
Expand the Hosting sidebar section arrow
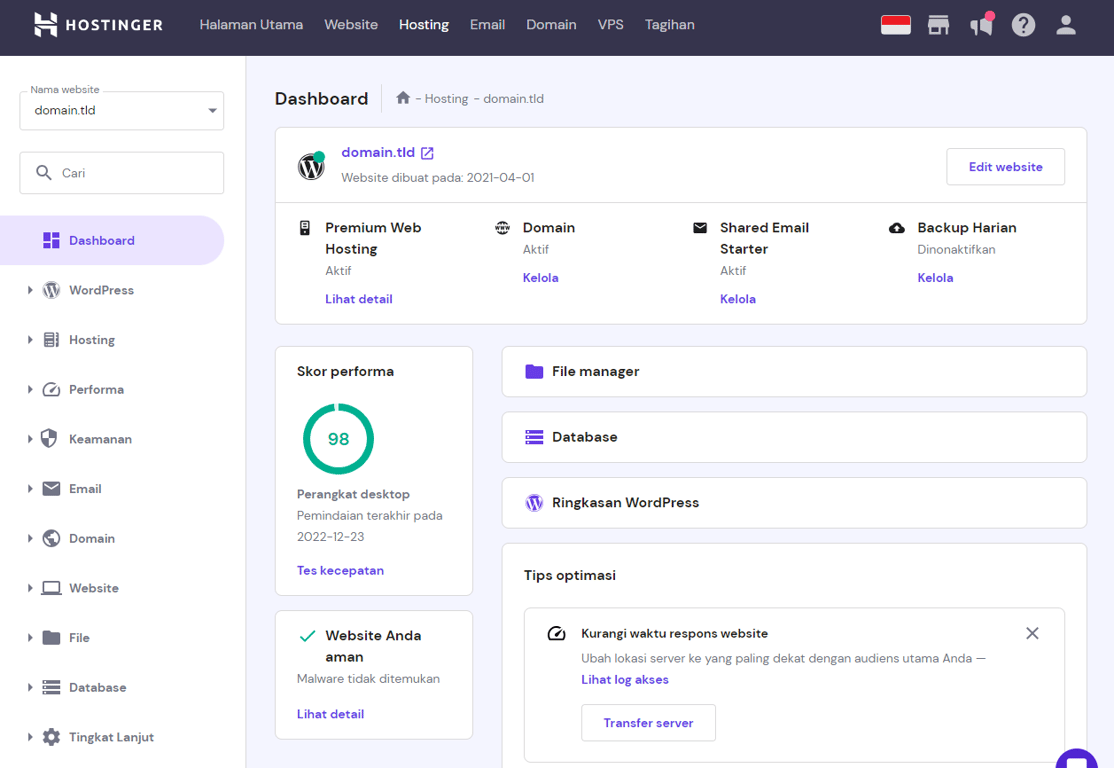[x=30, y=340]
